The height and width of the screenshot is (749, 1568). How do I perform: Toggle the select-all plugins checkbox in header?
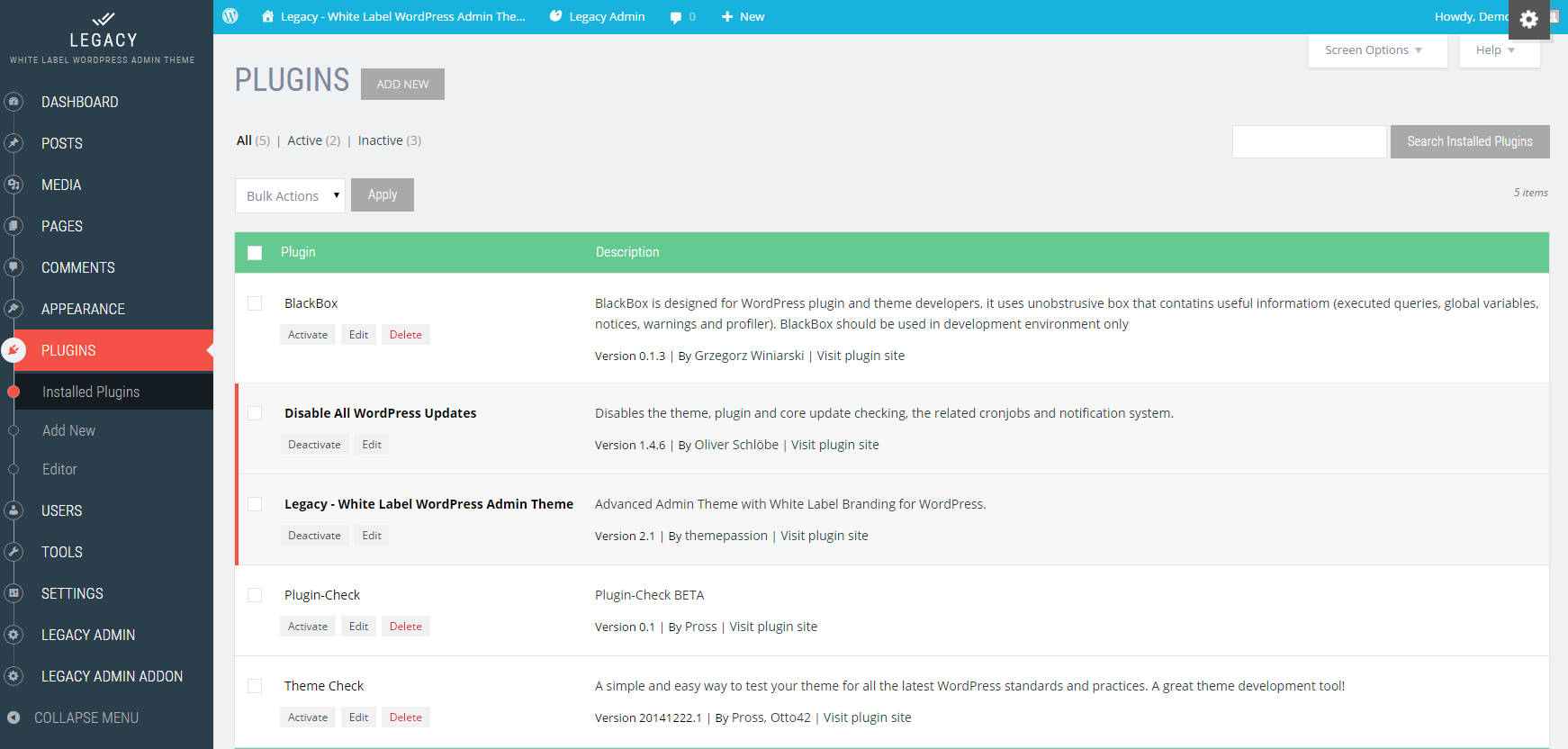click(255, 253)
